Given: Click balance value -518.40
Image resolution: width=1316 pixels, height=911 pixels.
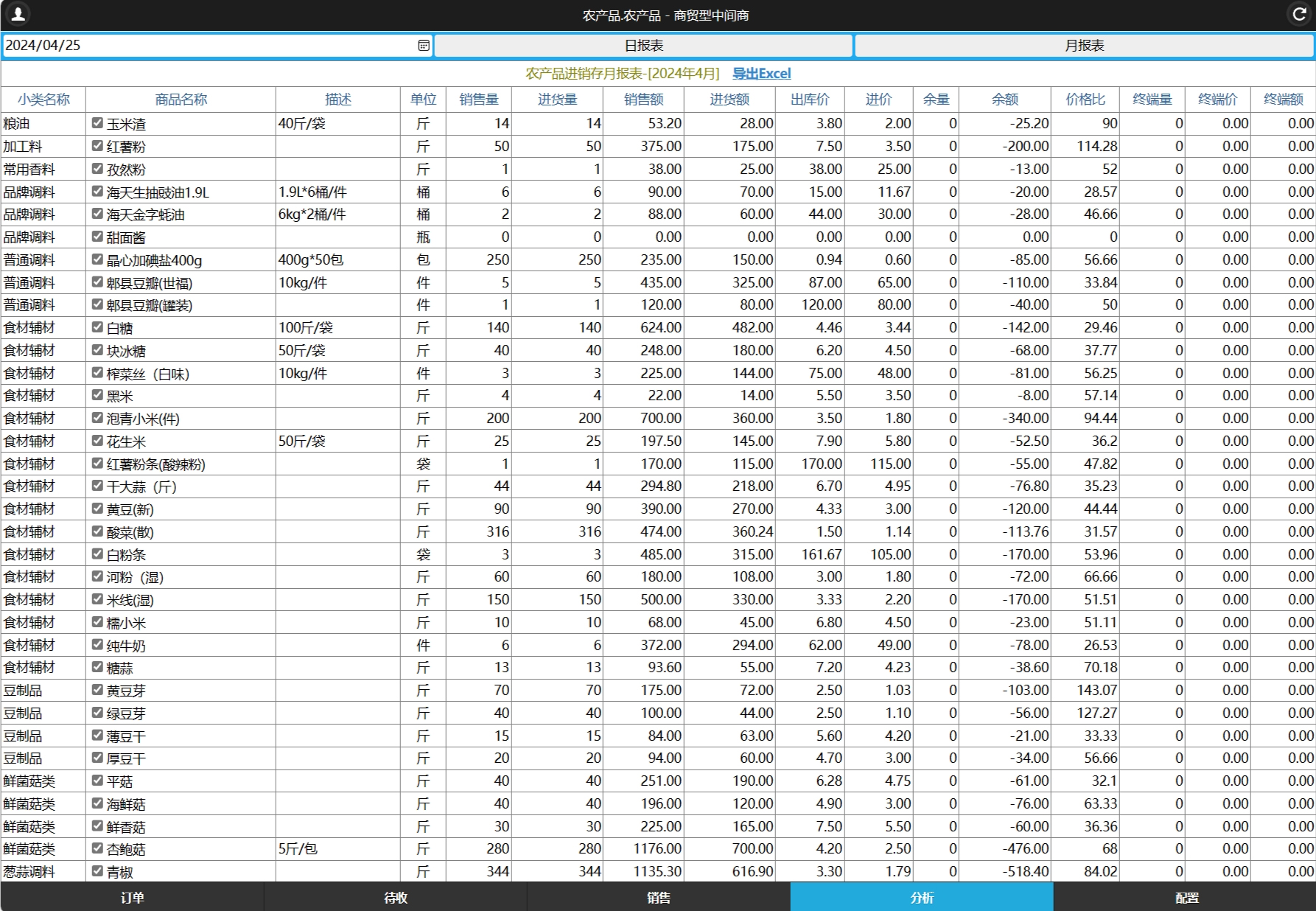Looking at the screenshot, I should (1026, 872).
